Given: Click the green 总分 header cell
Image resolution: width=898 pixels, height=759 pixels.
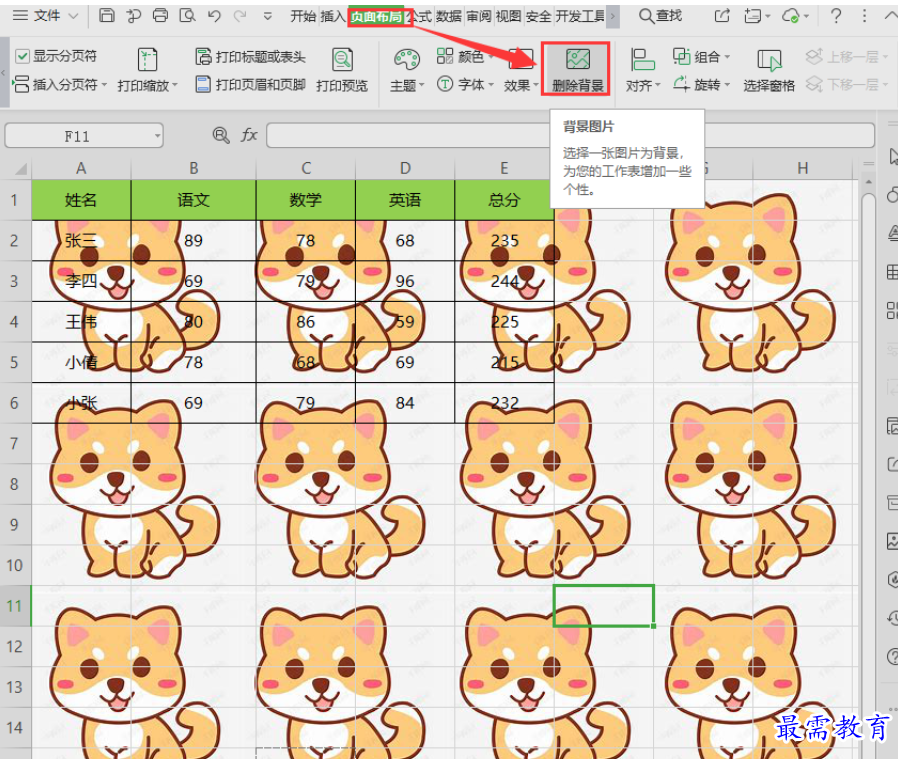Looking at the screenshot, I should pyautogui.click(x=504, y=200).
